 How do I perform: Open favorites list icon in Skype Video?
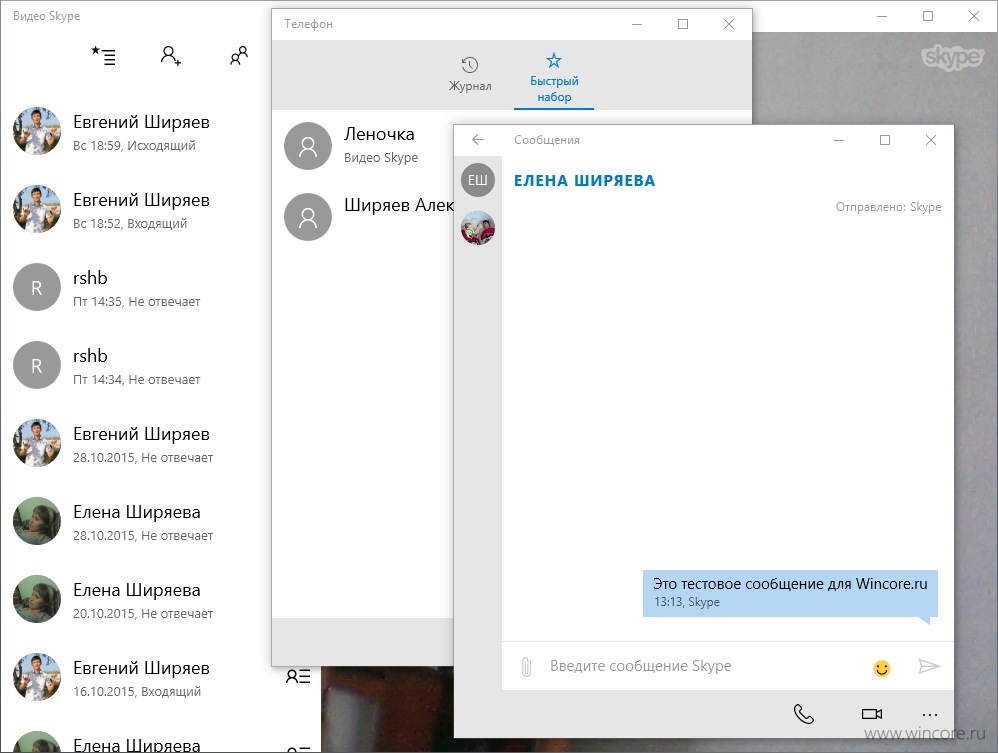(104, 56)
